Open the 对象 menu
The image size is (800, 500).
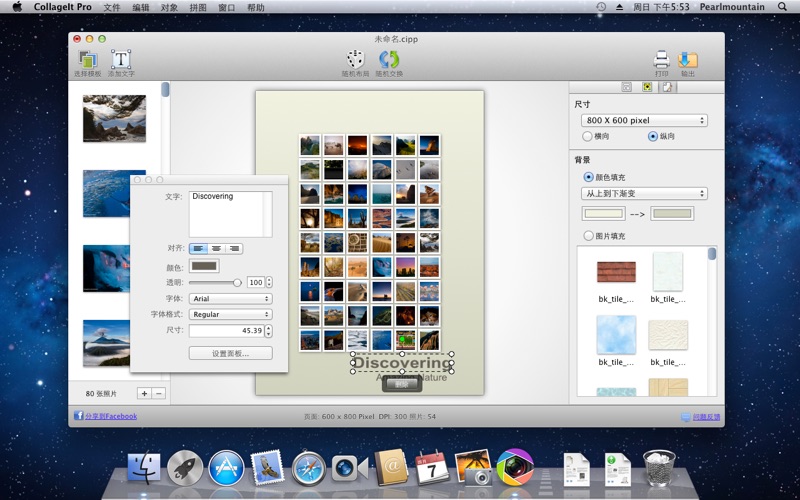[x=169, y=7]
